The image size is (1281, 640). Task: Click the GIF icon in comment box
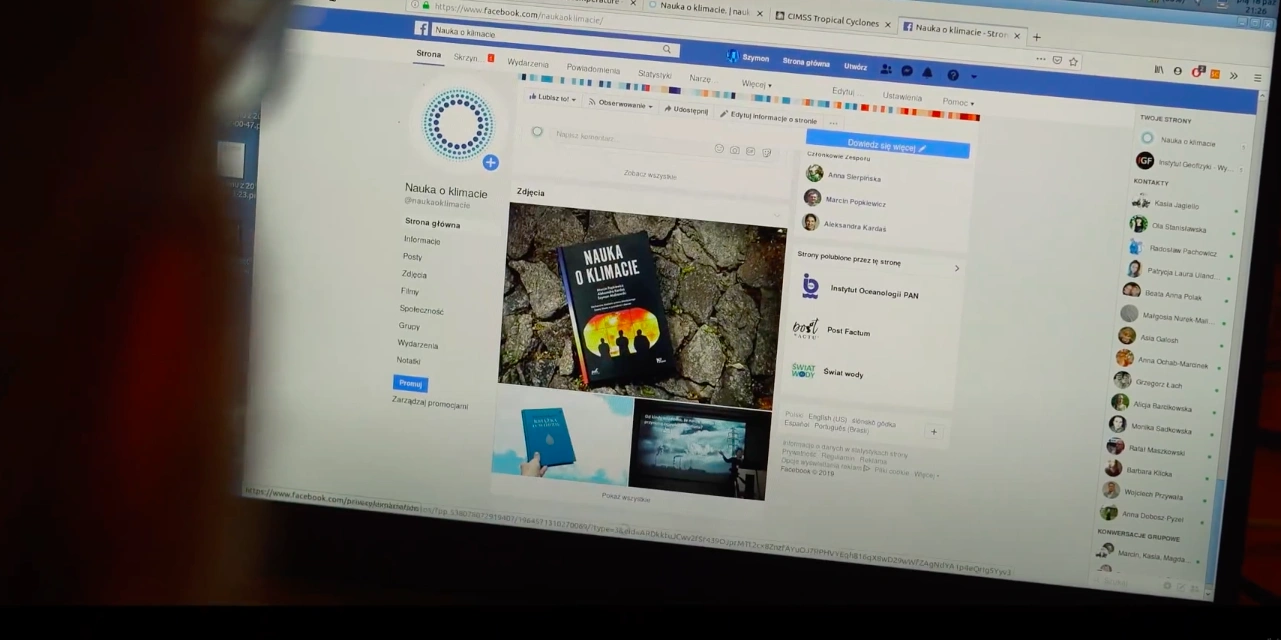(750, 151)
